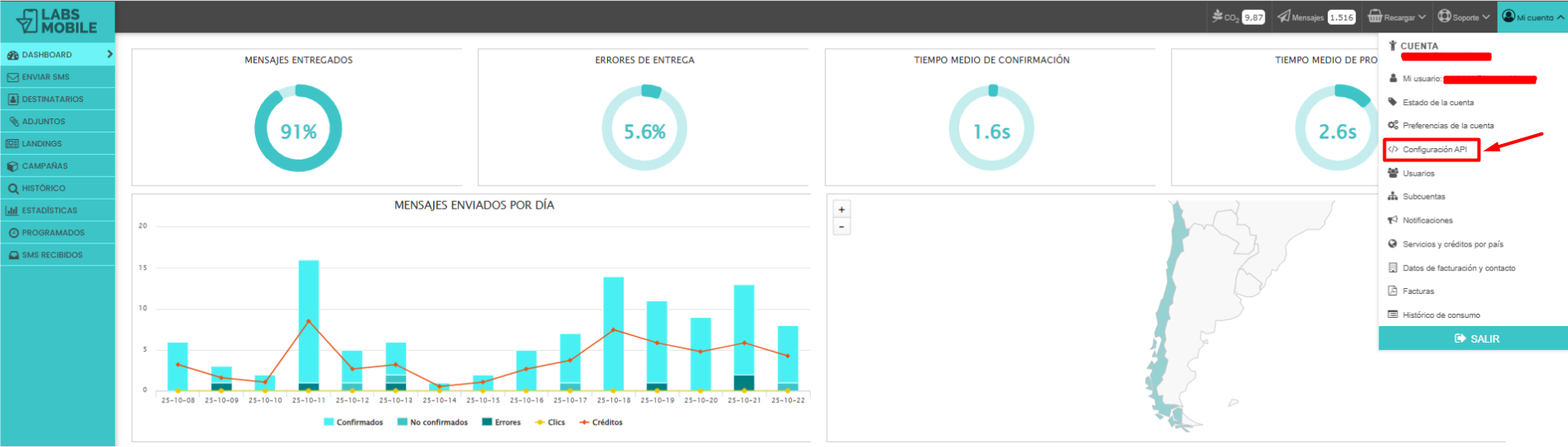Click the SALIR logout button
The image size is (1568, 447).
click(1473, 339)
